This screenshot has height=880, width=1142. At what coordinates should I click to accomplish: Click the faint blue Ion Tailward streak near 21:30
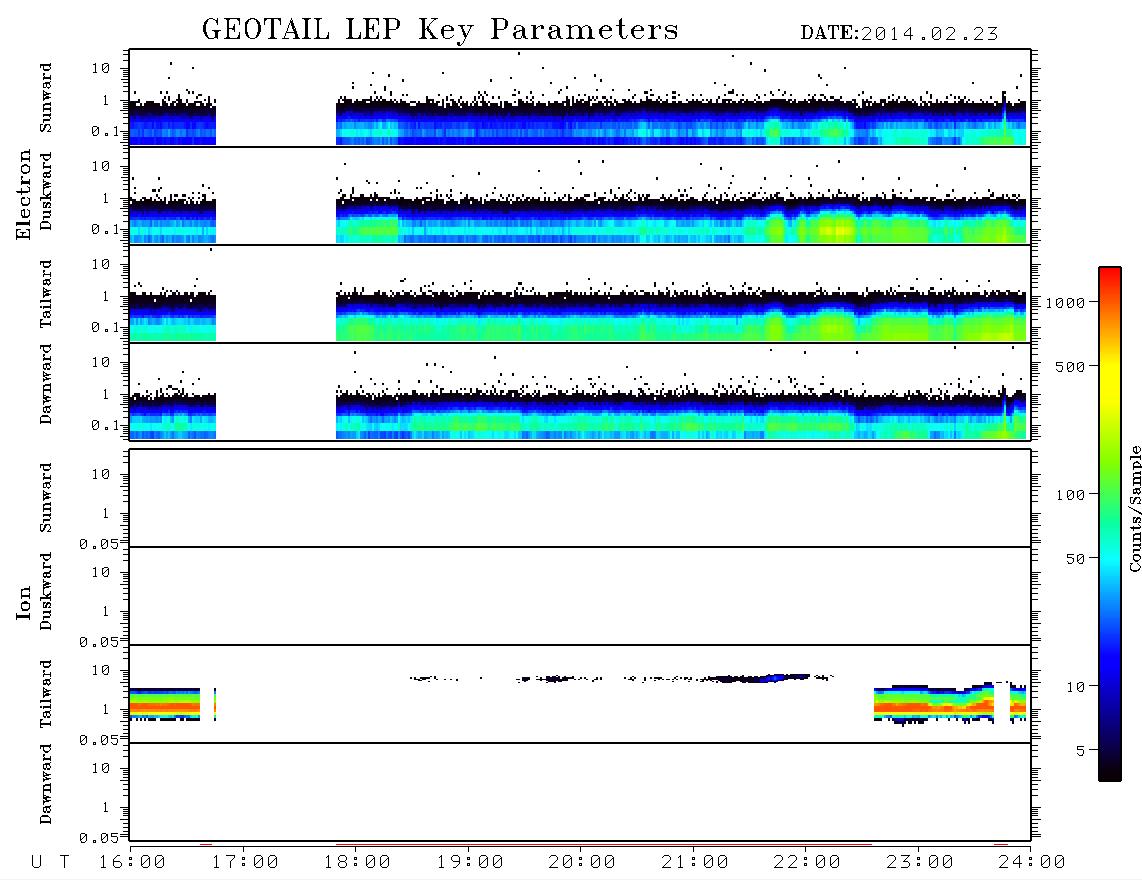click(761, 678)
